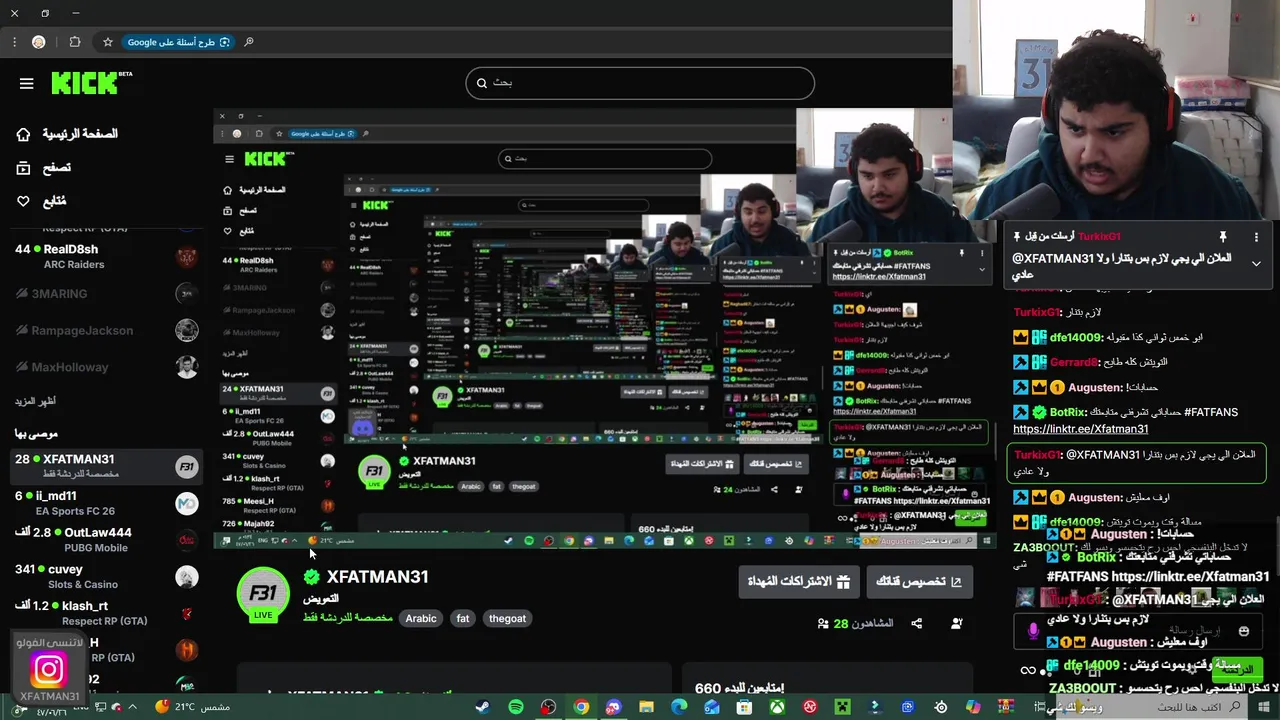Click the share icon under stream
1280x720 pixels.
click(x=917, y=624)
